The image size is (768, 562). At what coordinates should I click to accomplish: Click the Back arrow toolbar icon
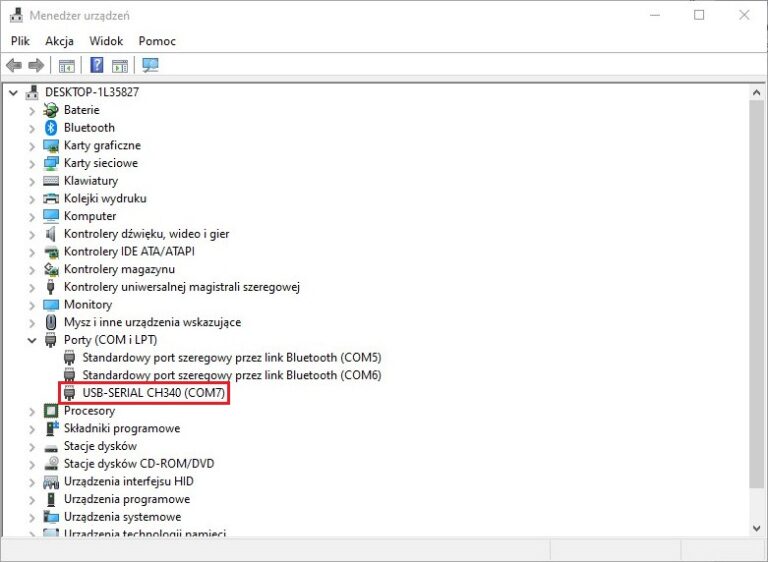[14, 66]
